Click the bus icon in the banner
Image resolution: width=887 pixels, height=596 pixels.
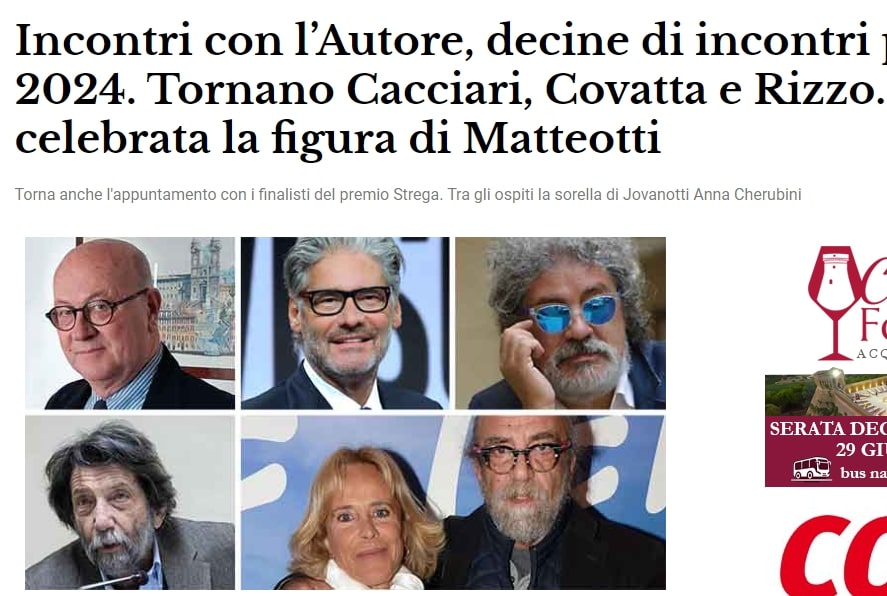click(x=812, y=469)
